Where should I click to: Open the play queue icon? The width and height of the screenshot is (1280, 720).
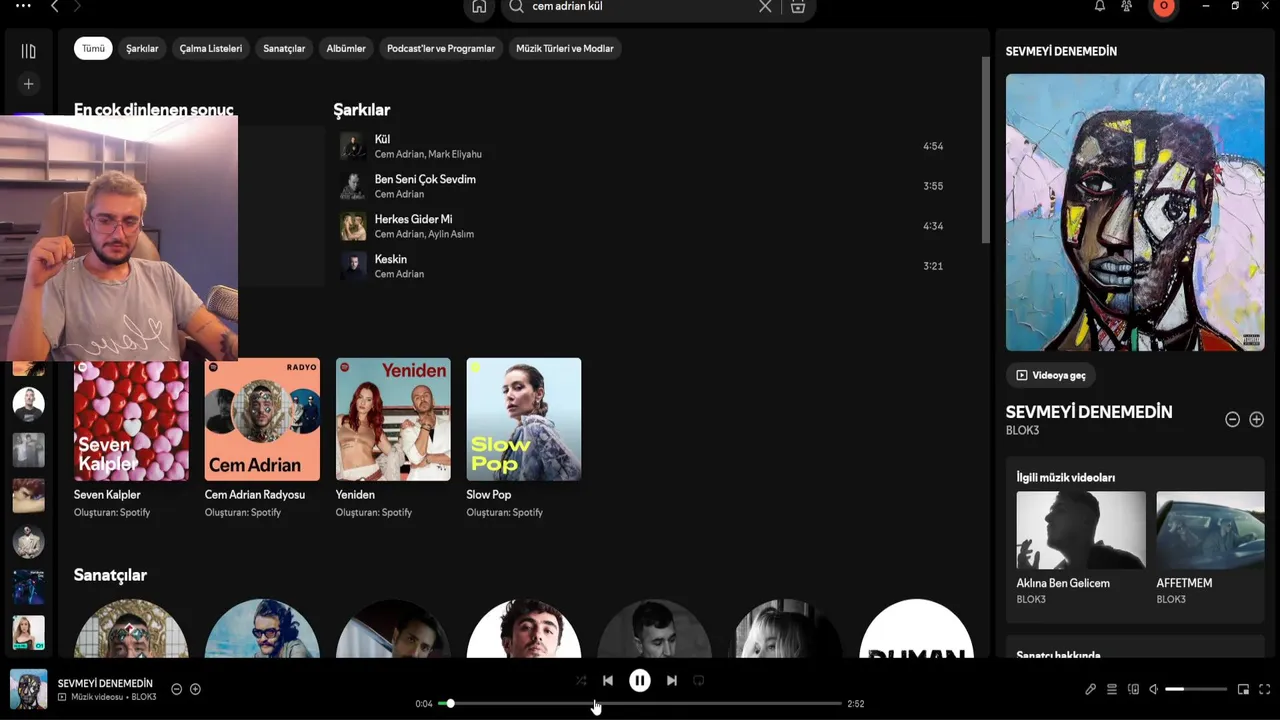(1112, 689)
